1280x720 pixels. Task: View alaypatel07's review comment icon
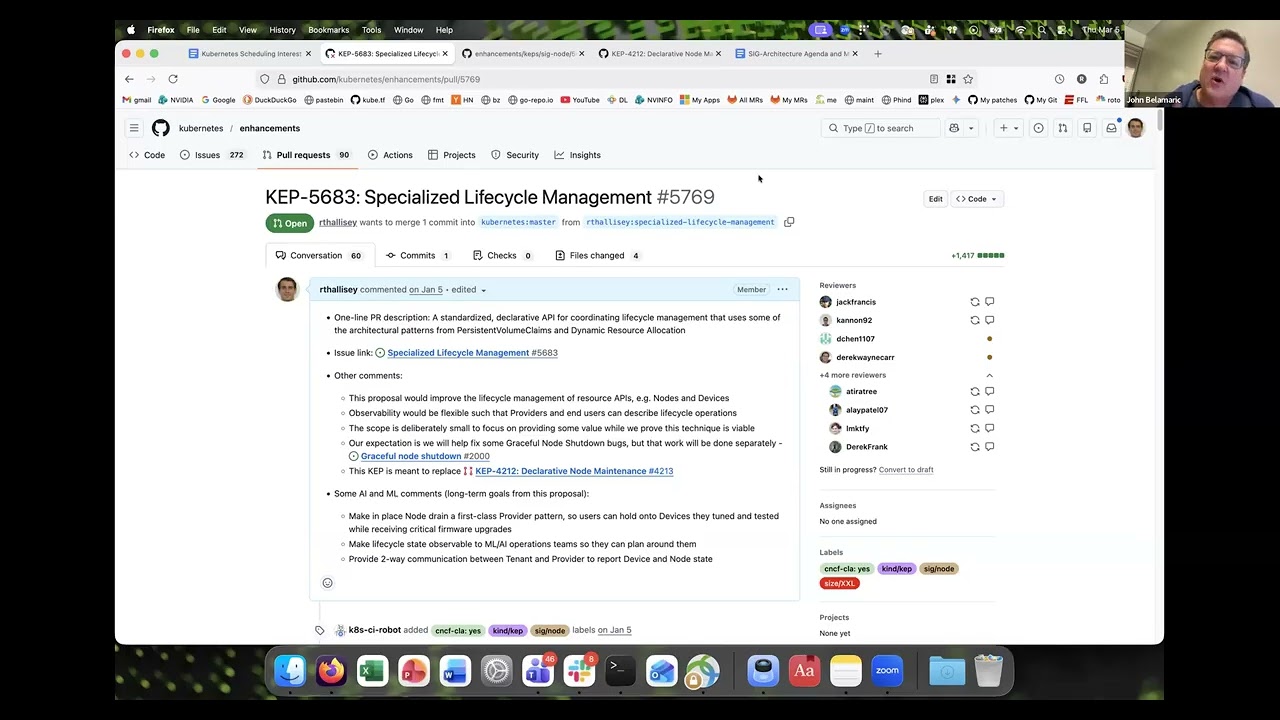pyautogui.click(x=990, y=410)
